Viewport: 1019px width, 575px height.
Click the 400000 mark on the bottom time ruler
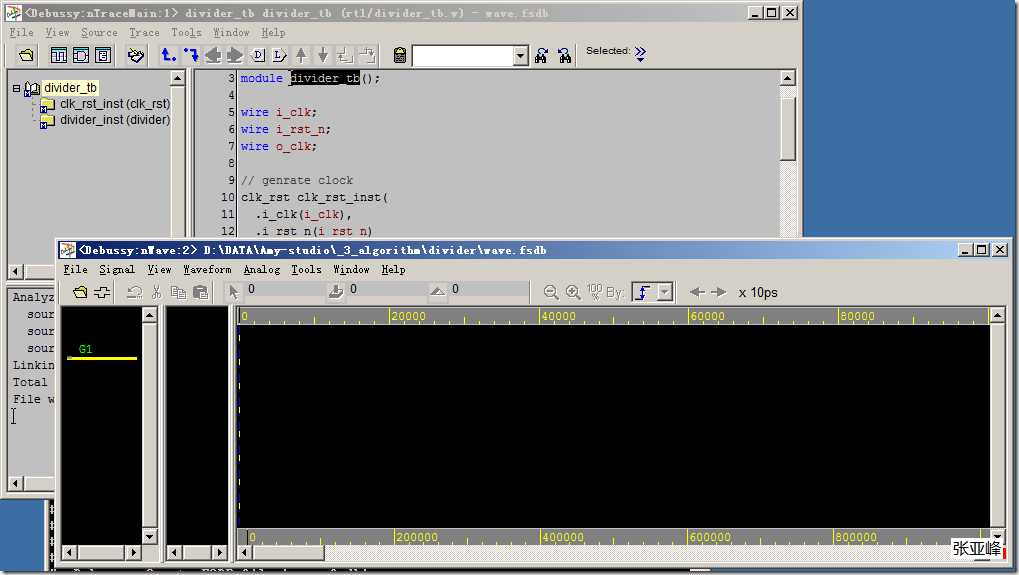[563, 537]
